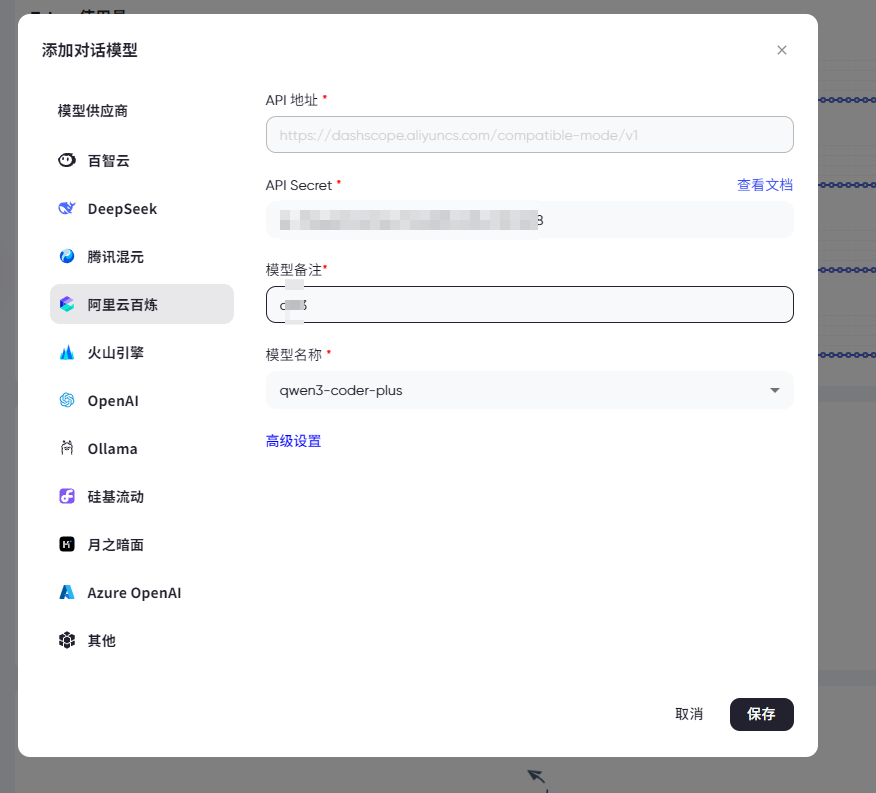Pick Ollama provider label
876x793 pixels.
(112, 449)
